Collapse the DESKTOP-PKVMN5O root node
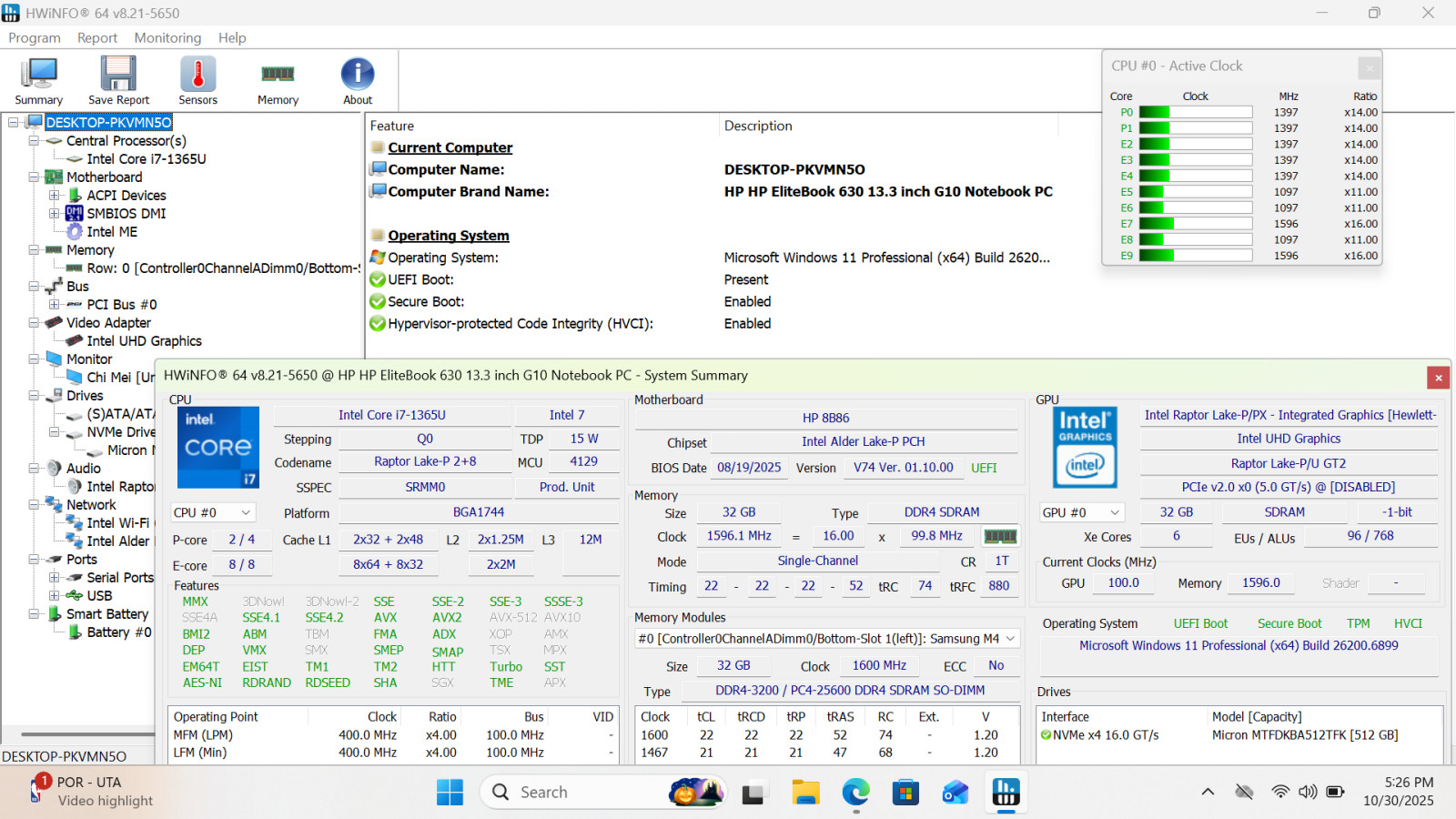 click(13, 123)
